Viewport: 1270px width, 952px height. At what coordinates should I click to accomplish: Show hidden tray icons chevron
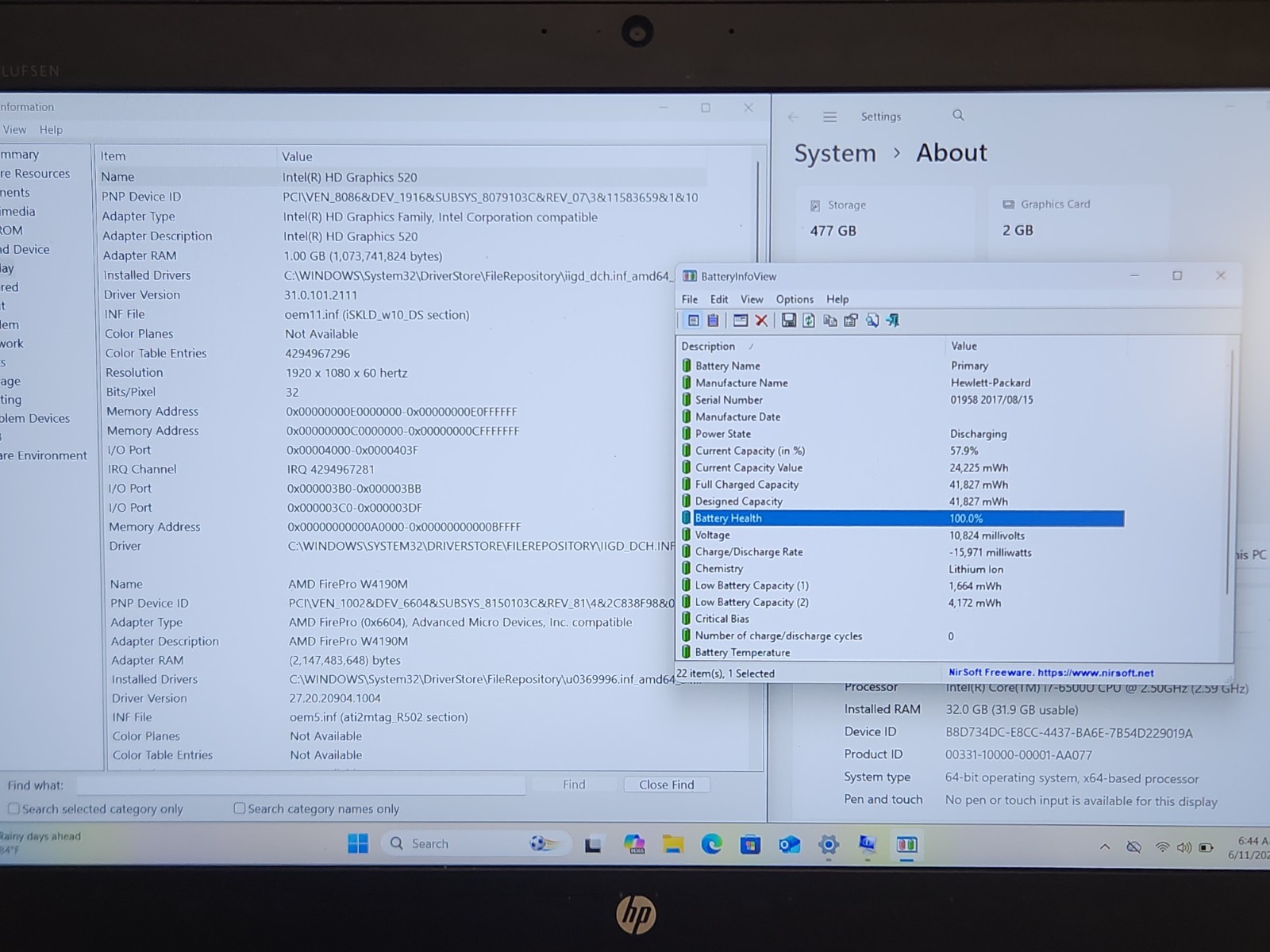coord(1104,847)
